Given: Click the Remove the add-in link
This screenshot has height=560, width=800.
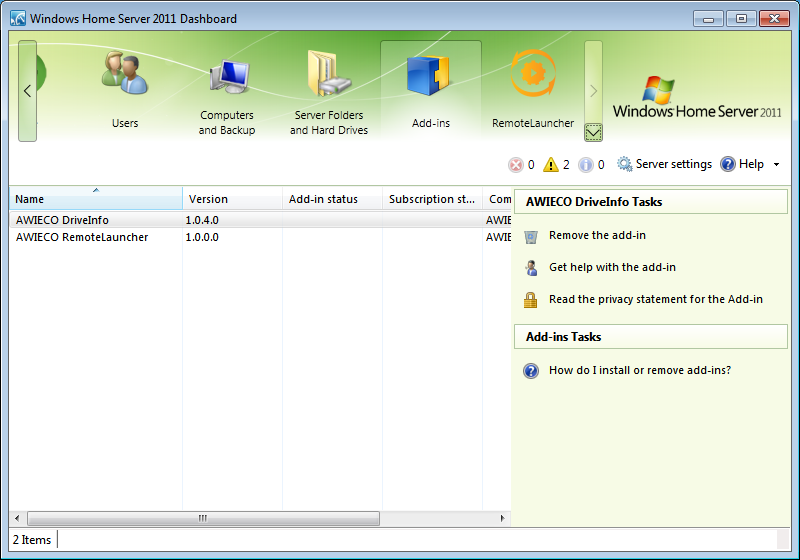Looking at the screenshot, I should coord(597,235).
